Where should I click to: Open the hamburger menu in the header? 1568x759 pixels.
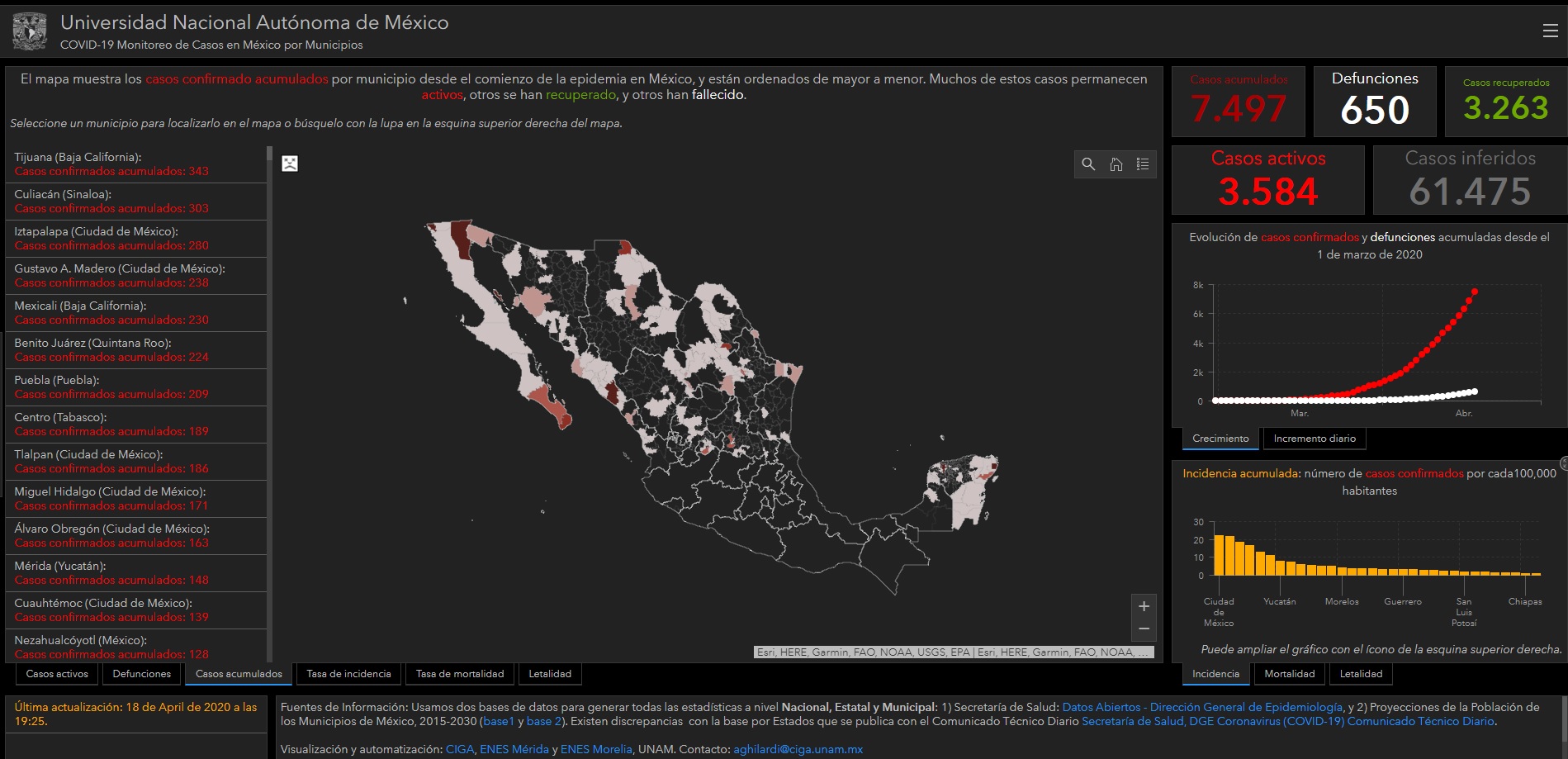coord(1550,31)
